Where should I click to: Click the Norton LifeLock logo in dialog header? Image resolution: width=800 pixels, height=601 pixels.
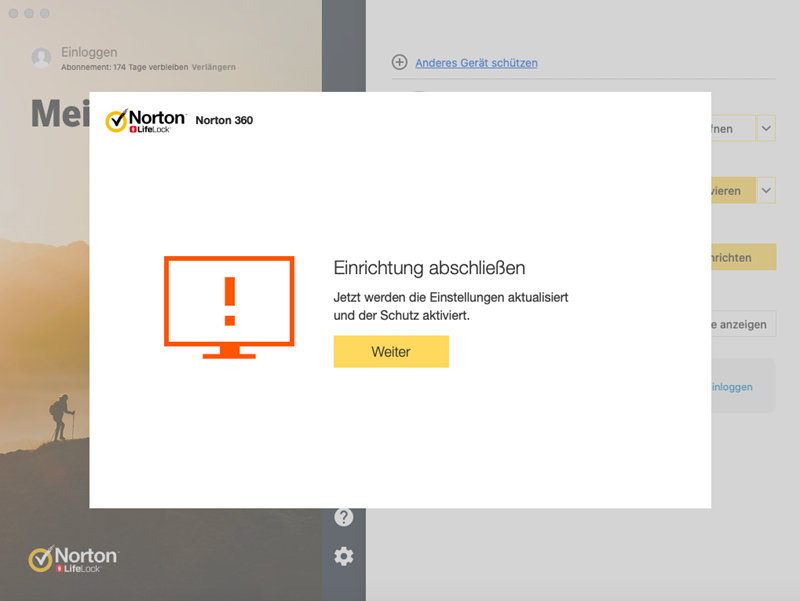coord(146,120)
